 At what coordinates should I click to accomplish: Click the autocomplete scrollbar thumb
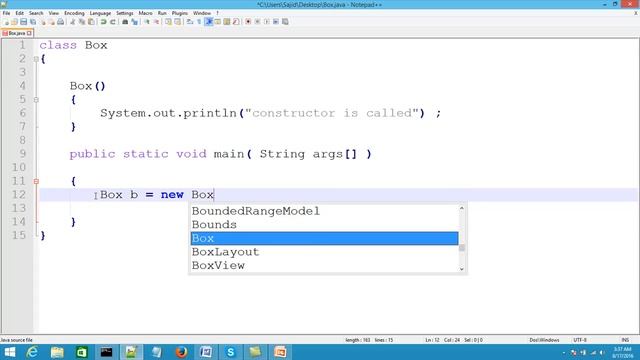click(462, 248)
